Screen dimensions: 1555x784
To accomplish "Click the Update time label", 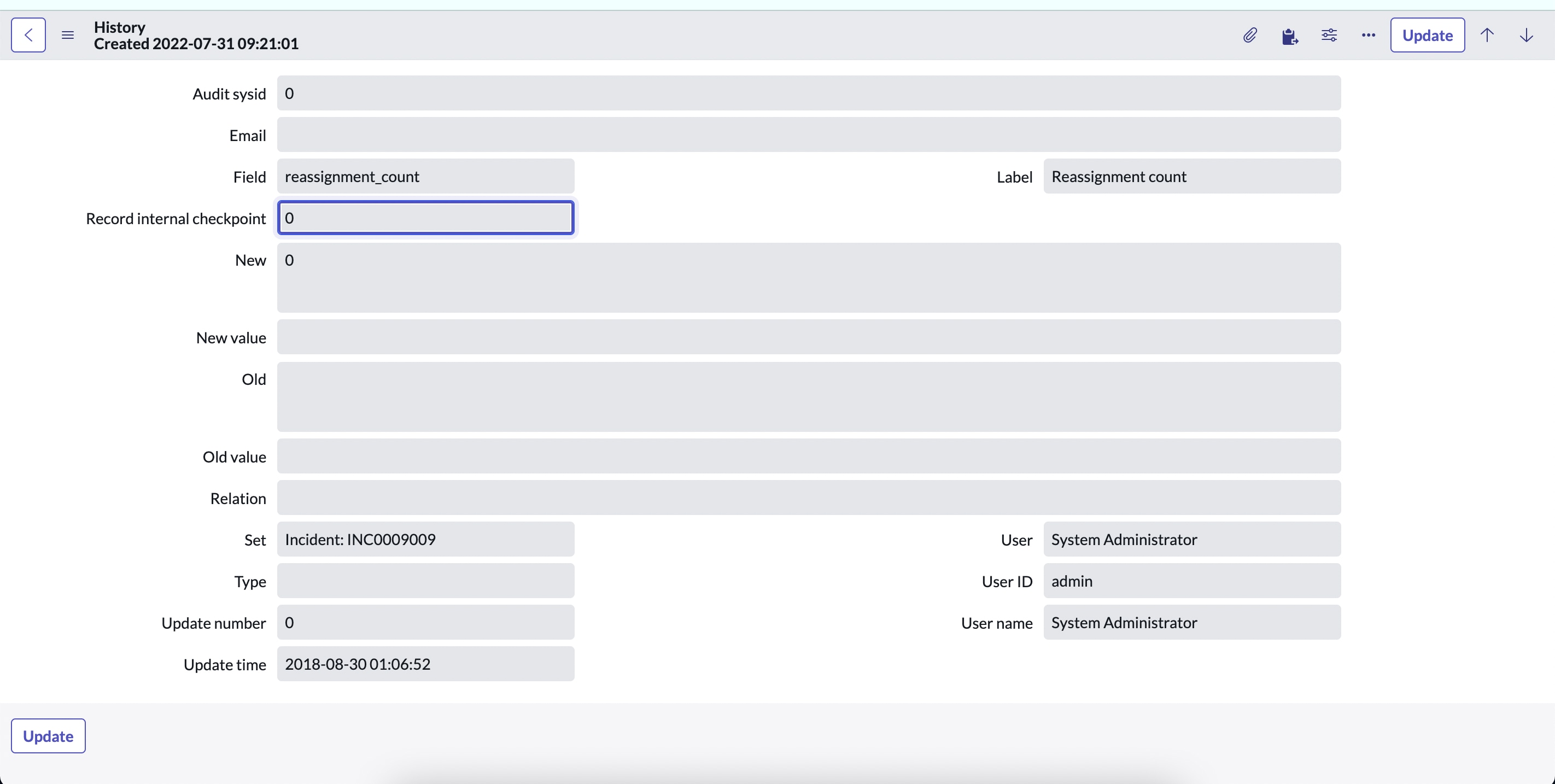I will (x=225, y=664).
